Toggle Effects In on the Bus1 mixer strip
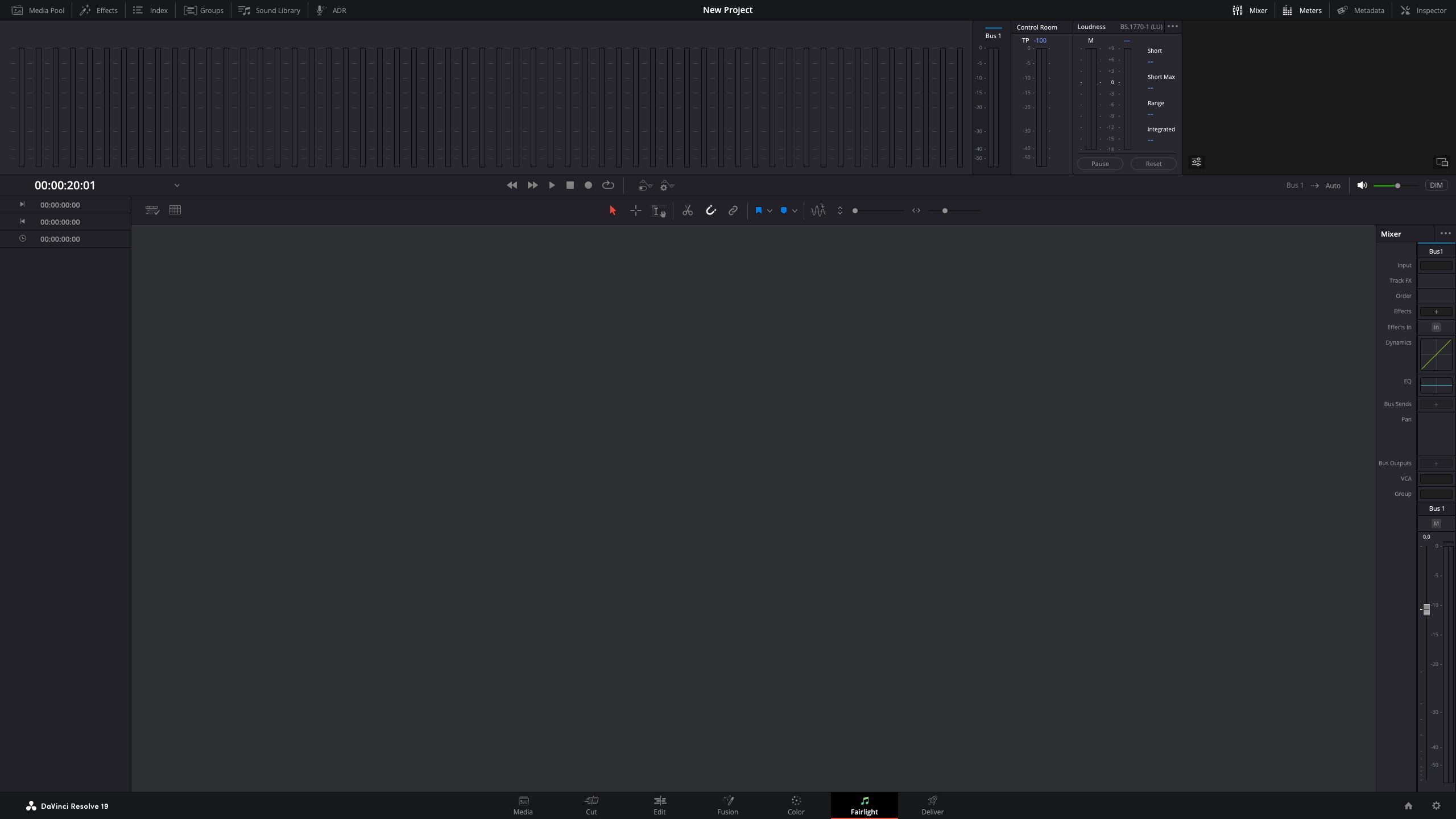 pyautogui.click(x=1436, y=327)
